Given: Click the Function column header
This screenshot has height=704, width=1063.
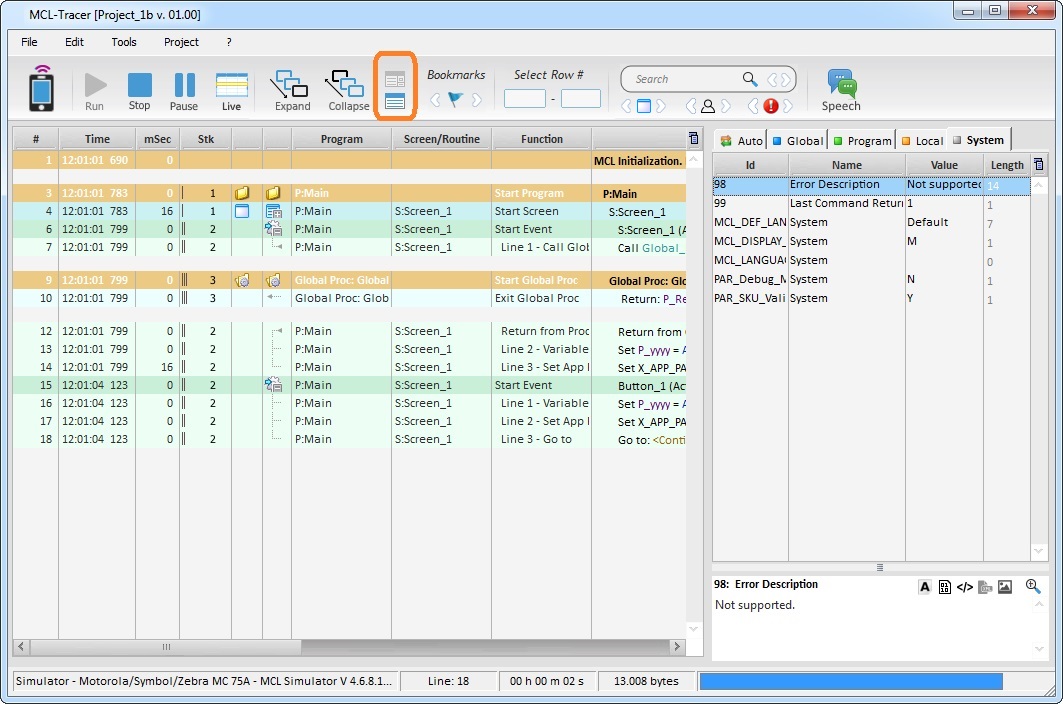Looking at the screenshot, I should [x=542, y=139].
